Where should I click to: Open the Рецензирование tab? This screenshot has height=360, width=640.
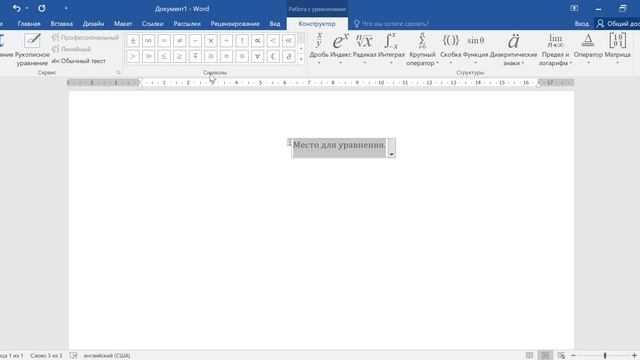pyautogui.click(x=235, y=24)
